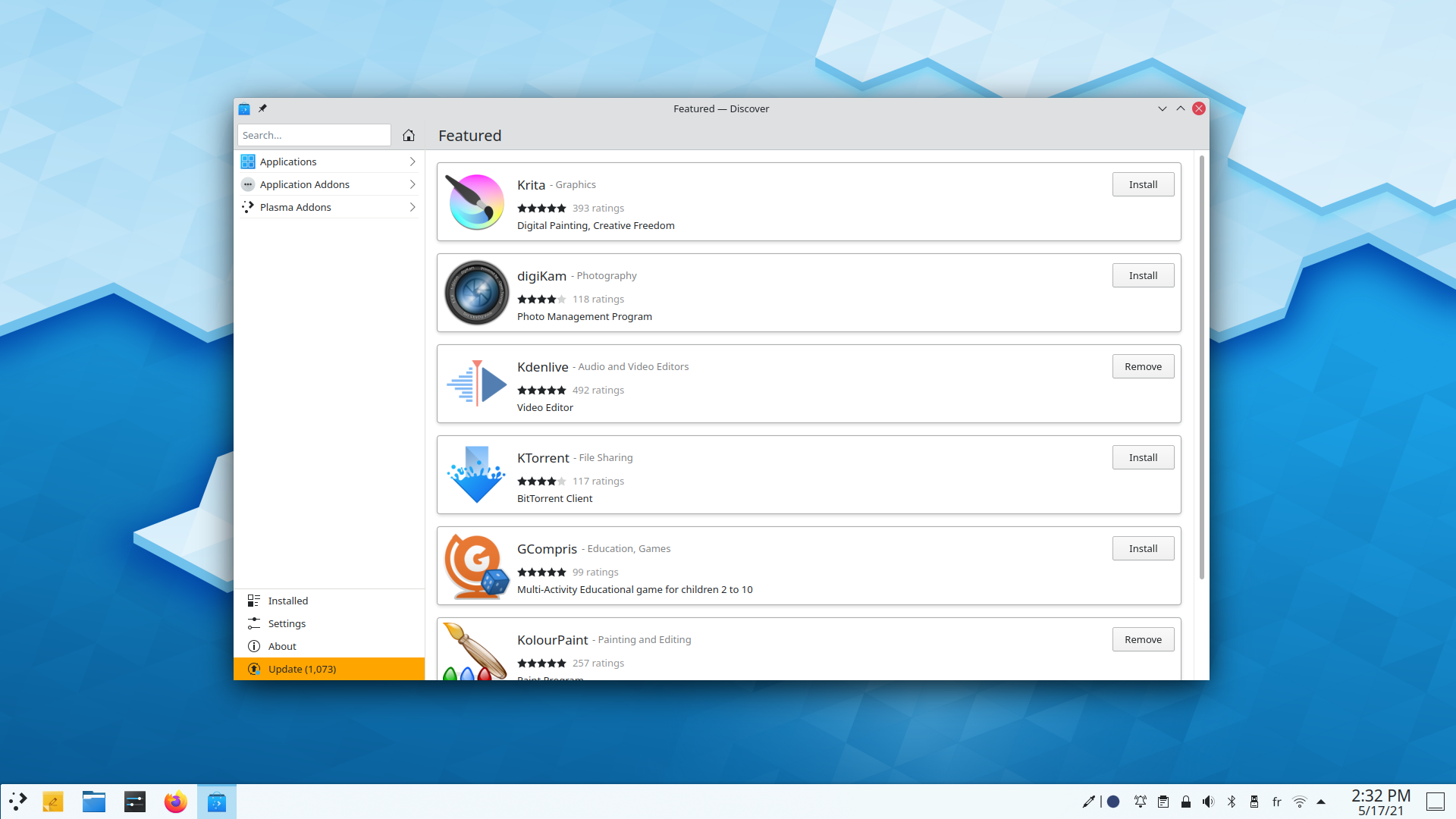Open the clipboard tray icon

[1163, 802]
